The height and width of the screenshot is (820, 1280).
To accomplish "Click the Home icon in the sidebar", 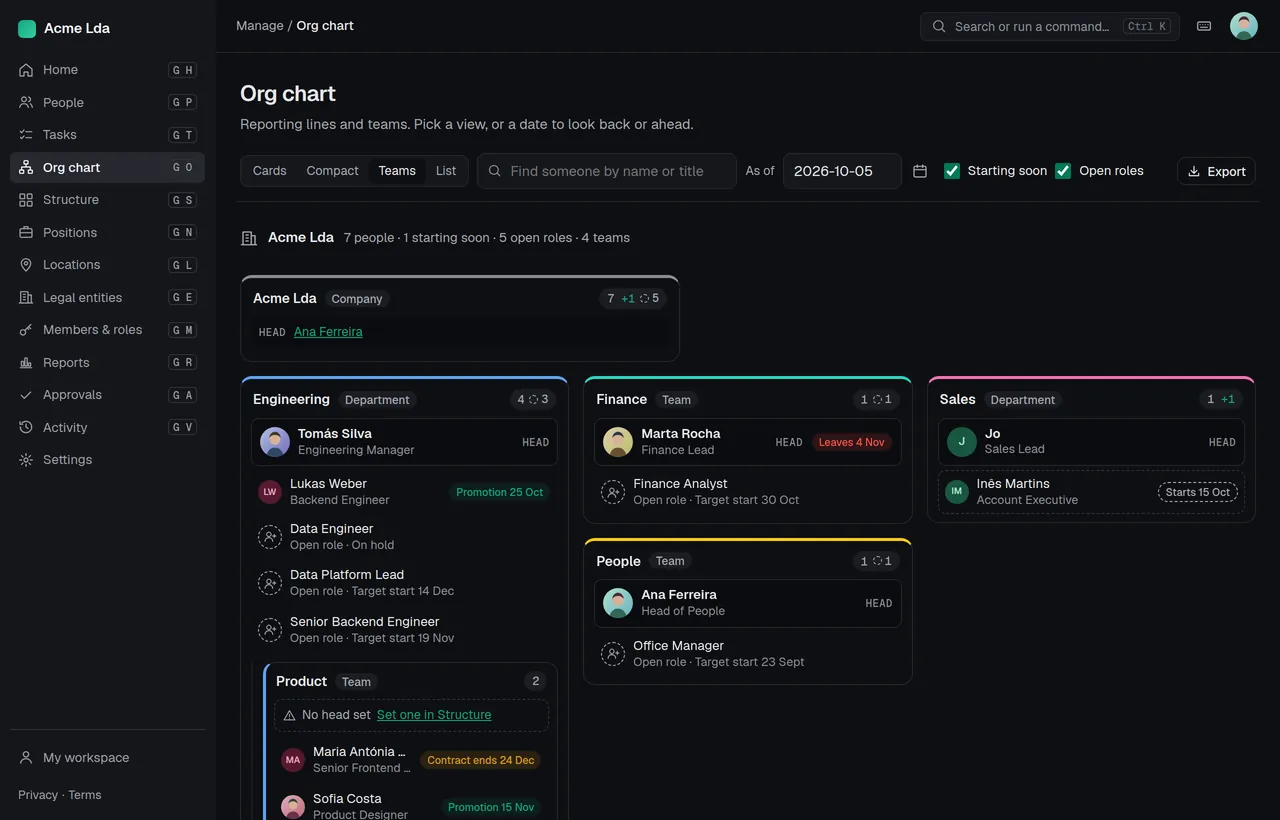I will 26,70.
